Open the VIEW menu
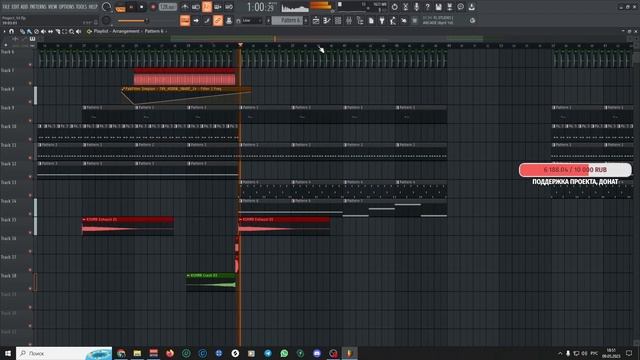 point(53,7)
